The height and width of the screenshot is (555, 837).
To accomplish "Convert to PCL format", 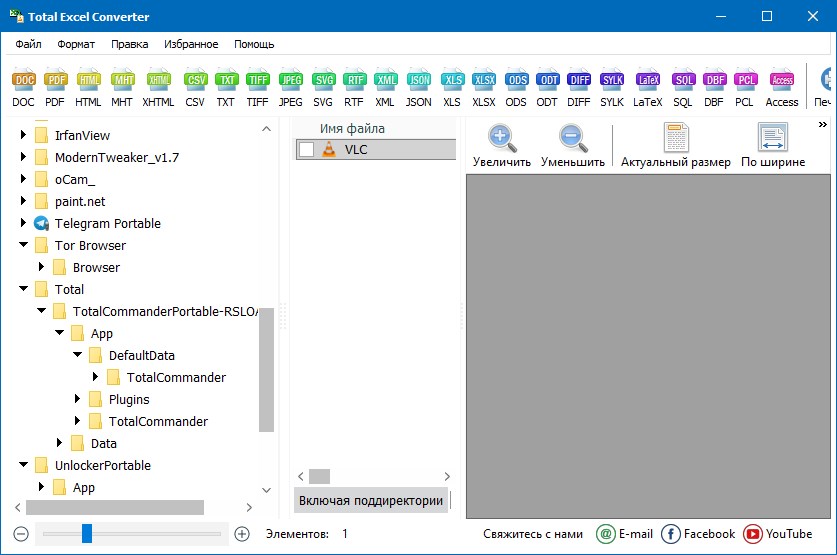I will 745,88.
